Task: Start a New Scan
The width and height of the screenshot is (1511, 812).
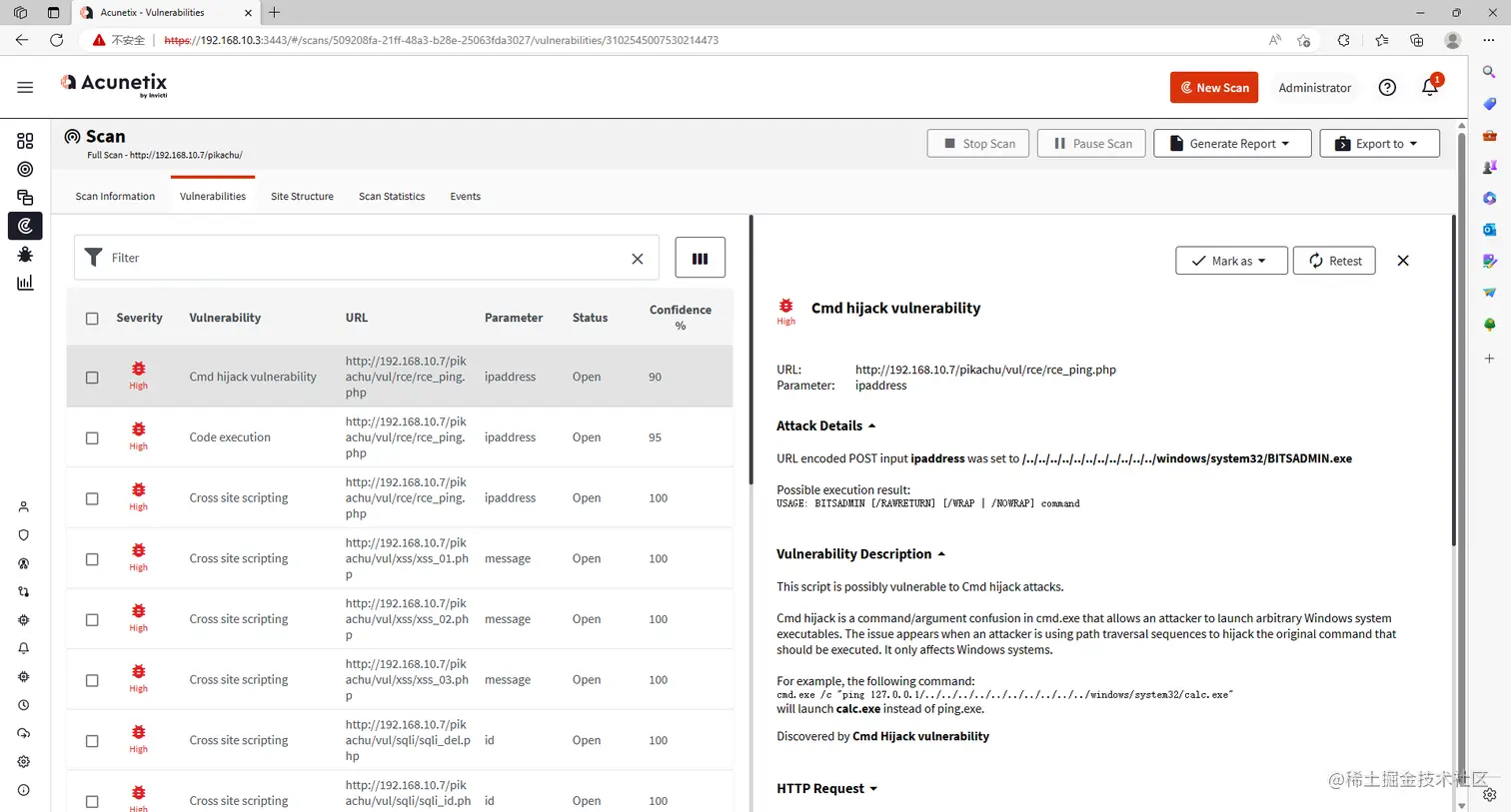Action: (1214, 88)
